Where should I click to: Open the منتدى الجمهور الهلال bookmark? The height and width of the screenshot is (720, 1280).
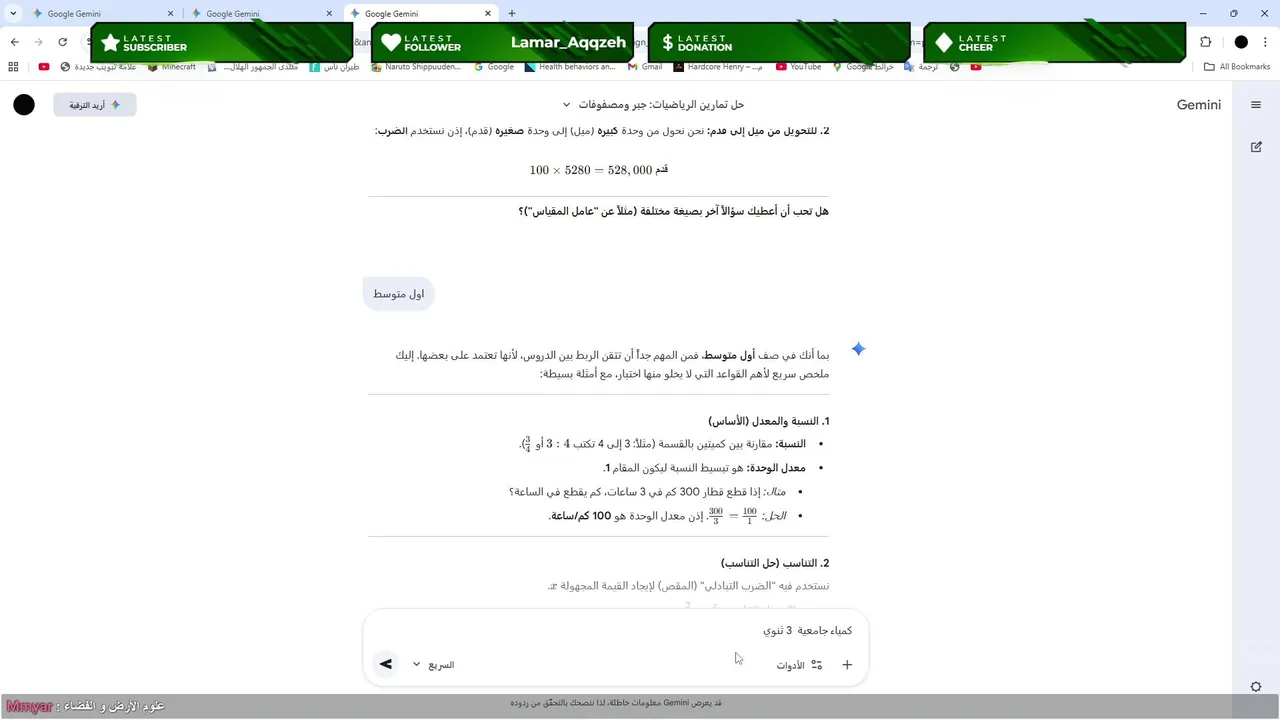254,67
